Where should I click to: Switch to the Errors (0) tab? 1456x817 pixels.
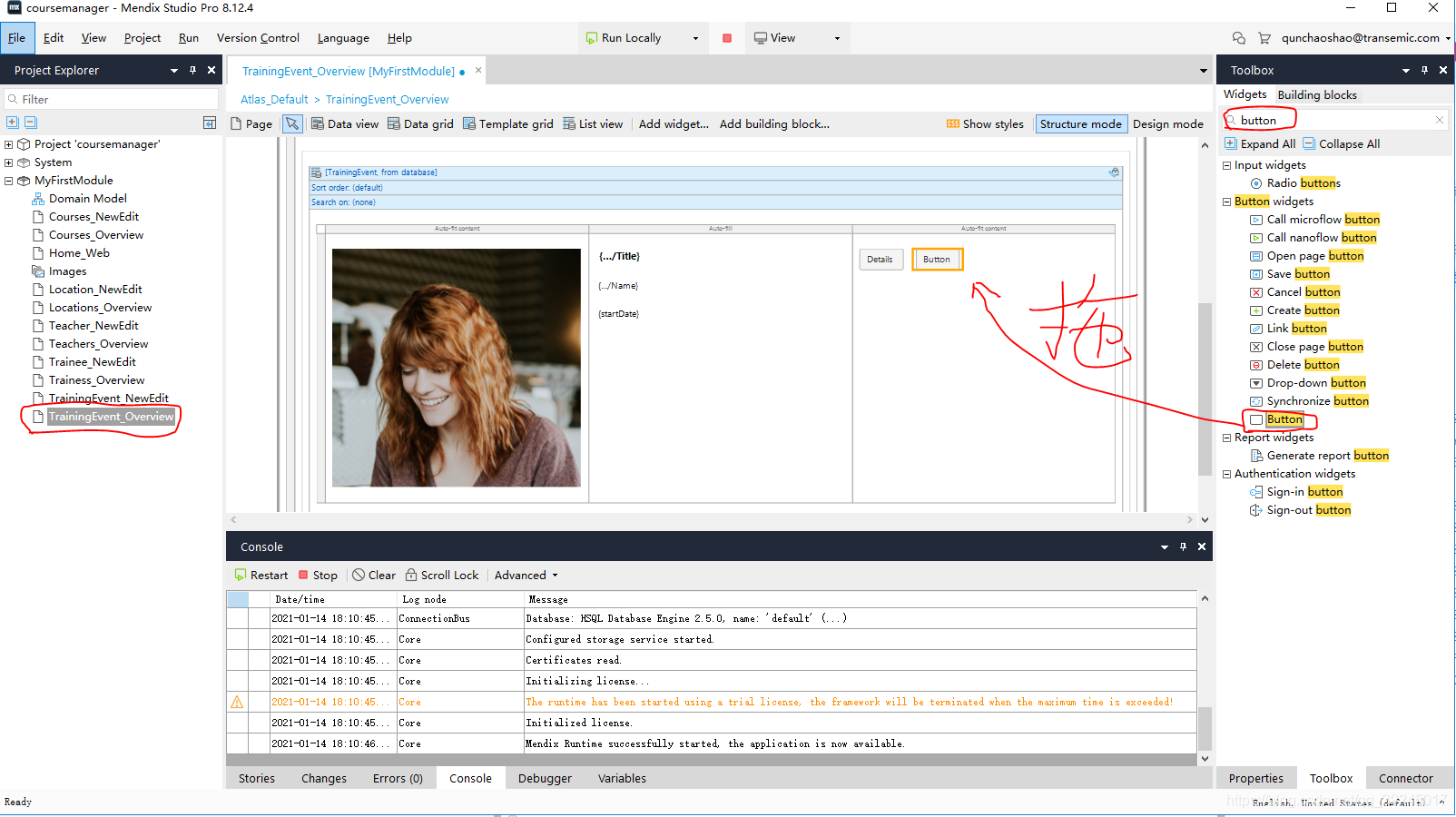(398, 779)
